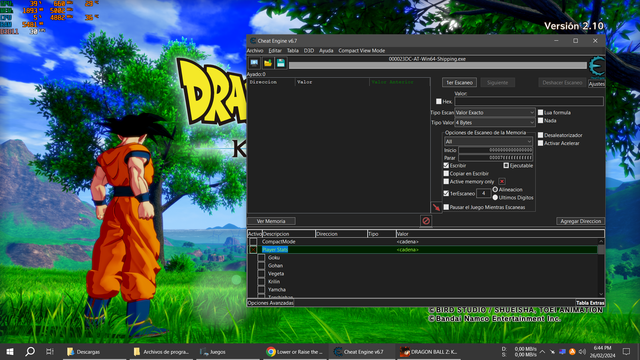Enable Active memory only checkbox
The width and height of the screenshot is (640, 360).
point(446,182)
